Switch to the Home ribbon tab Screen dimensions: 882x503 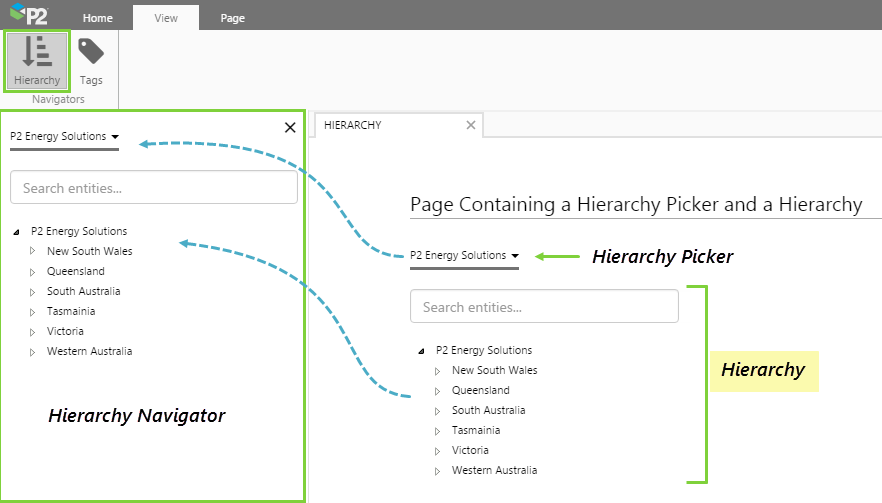pos(97,18)
